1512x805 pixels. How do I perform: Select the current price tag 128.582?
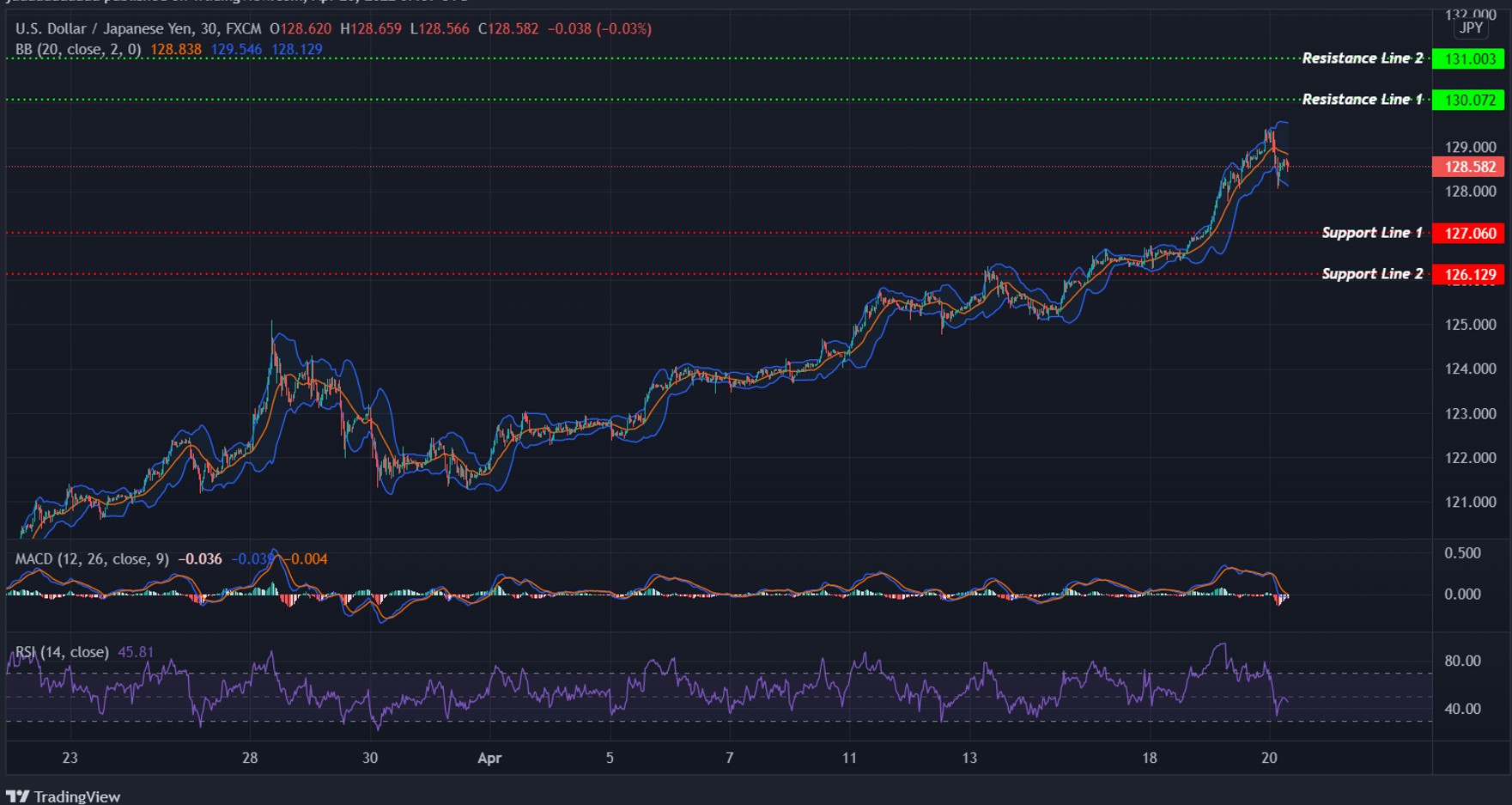[1468, 167]
